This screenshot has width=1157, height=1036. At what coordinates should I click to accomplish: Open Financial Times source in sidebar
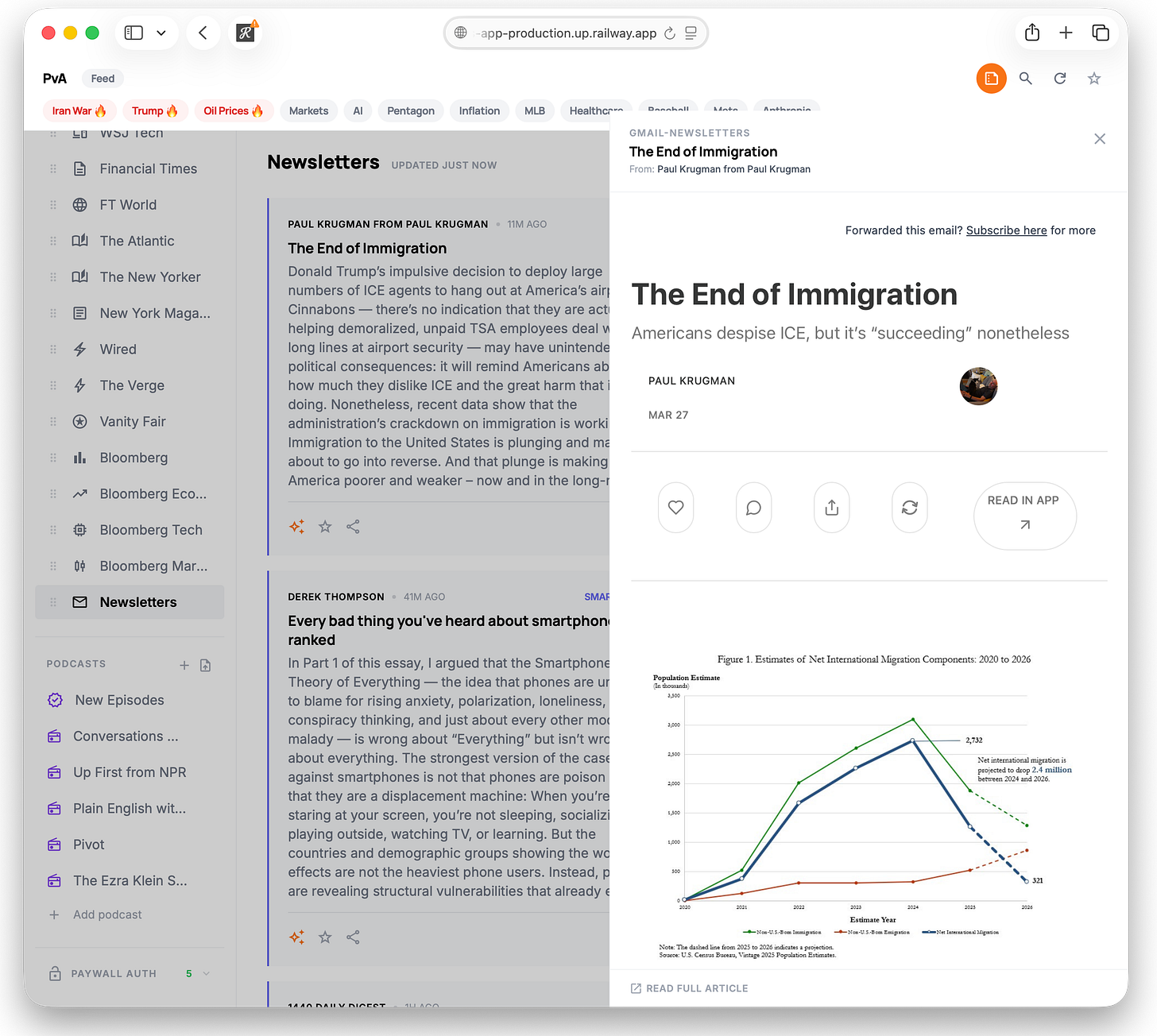click(x=130, y=168)
